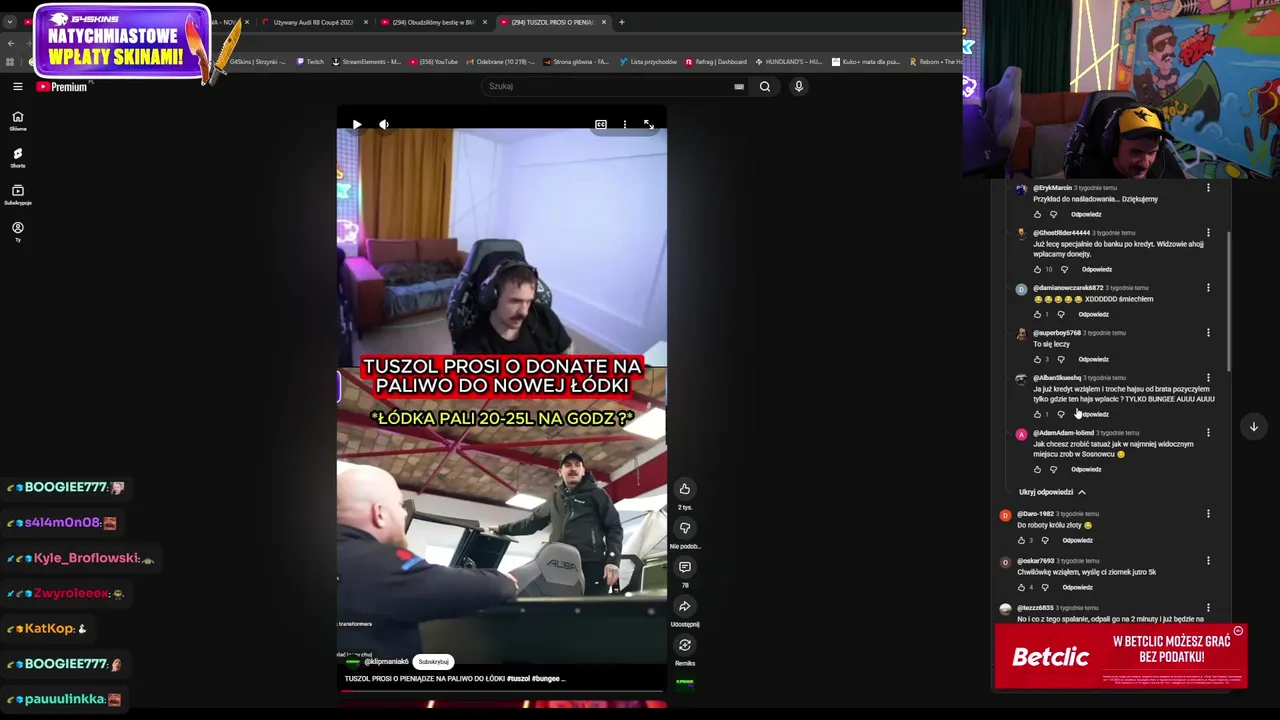Seek on the Shorts progress bar
Screen dimensions: 1280x720
(x=502, y=691)
